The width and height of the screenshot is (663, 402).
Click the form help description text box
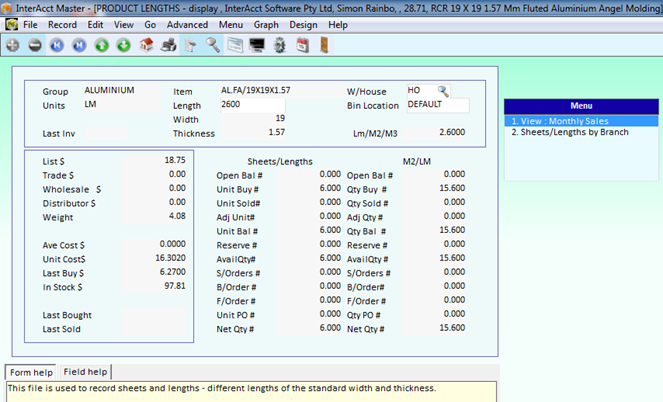click(x=251, y=391)
